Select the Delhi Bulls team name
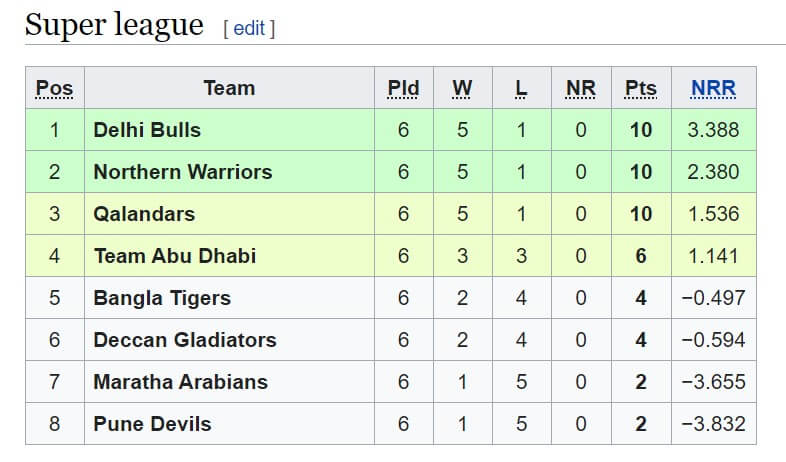The image size is (786, 462). (147, 130)
